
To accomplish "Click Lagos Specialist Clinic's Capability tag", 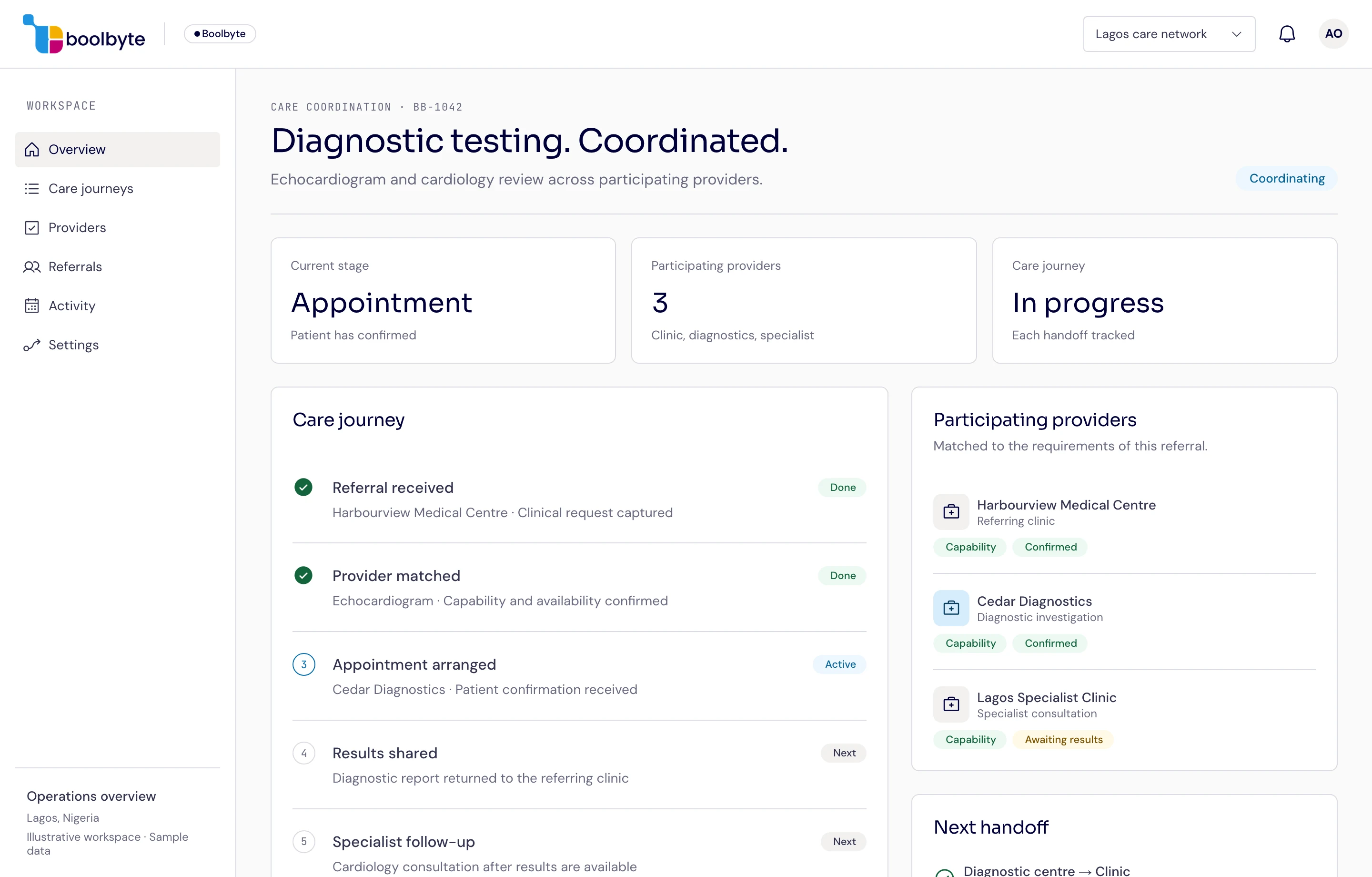I will [x=970, y=740].
